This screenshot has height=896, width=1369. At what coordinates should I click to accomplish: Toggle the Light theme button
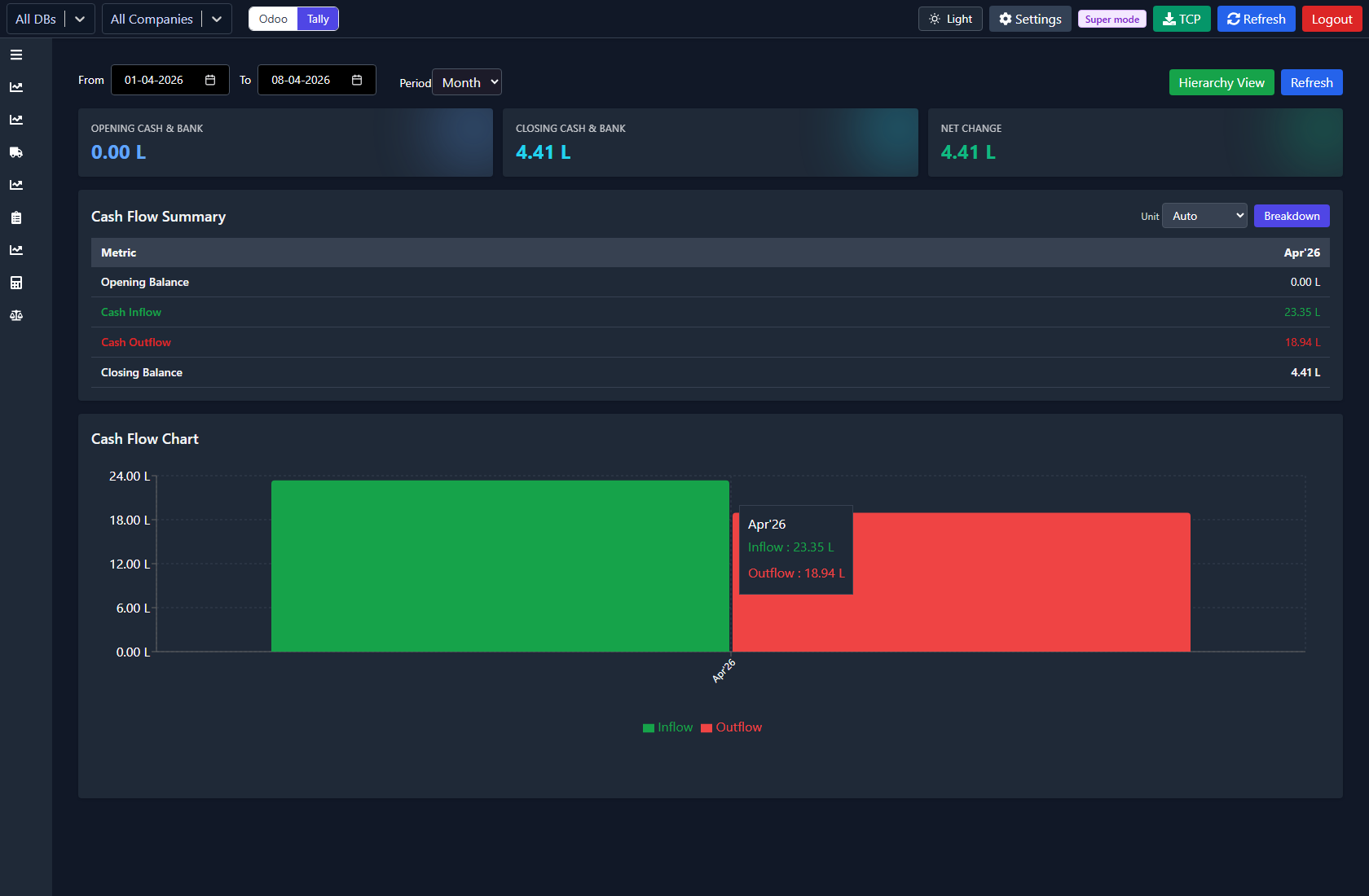pyautogui.click(x=950, y=19)
